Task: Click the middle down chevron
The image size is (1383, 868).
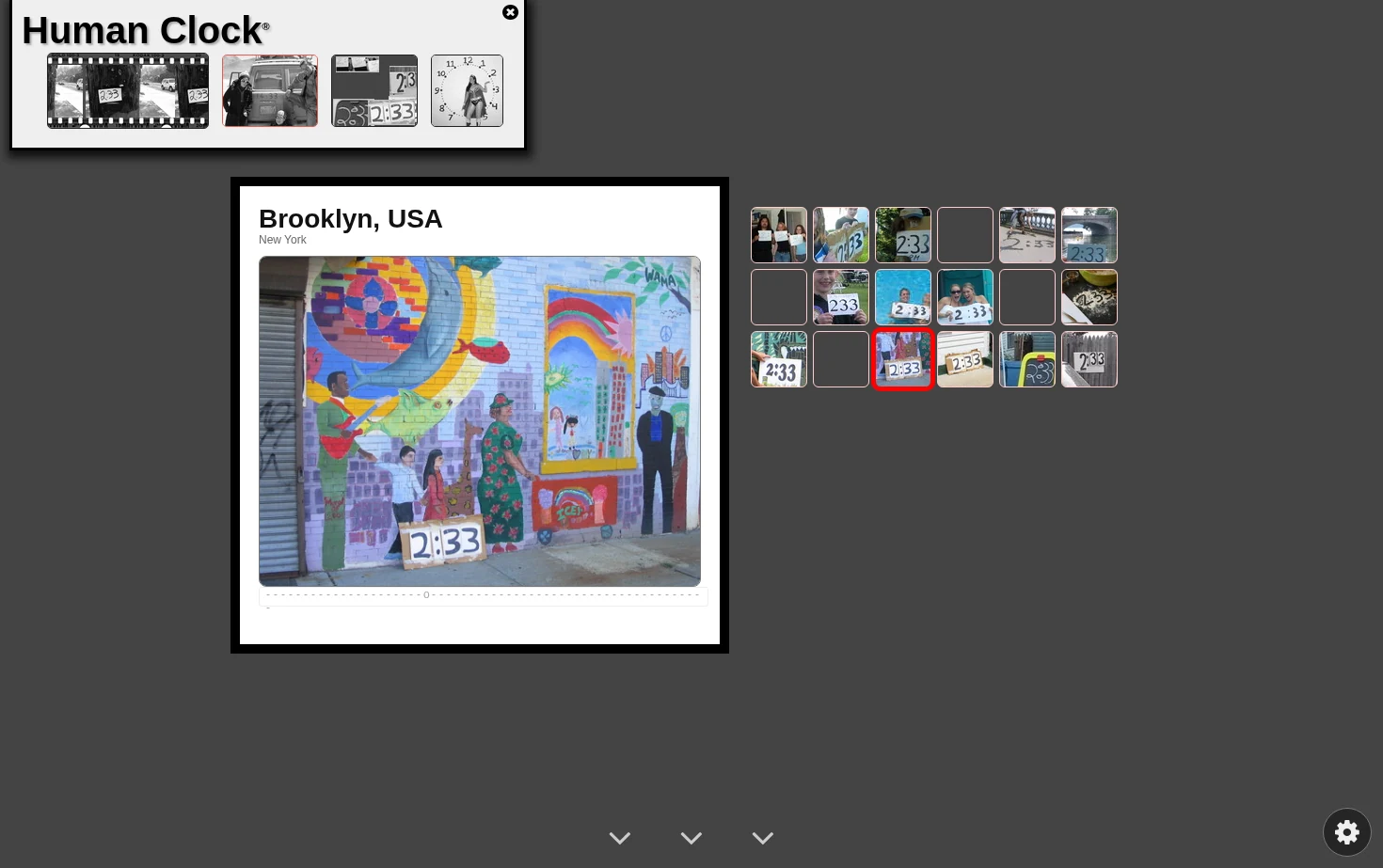Action: coord(691,838)
